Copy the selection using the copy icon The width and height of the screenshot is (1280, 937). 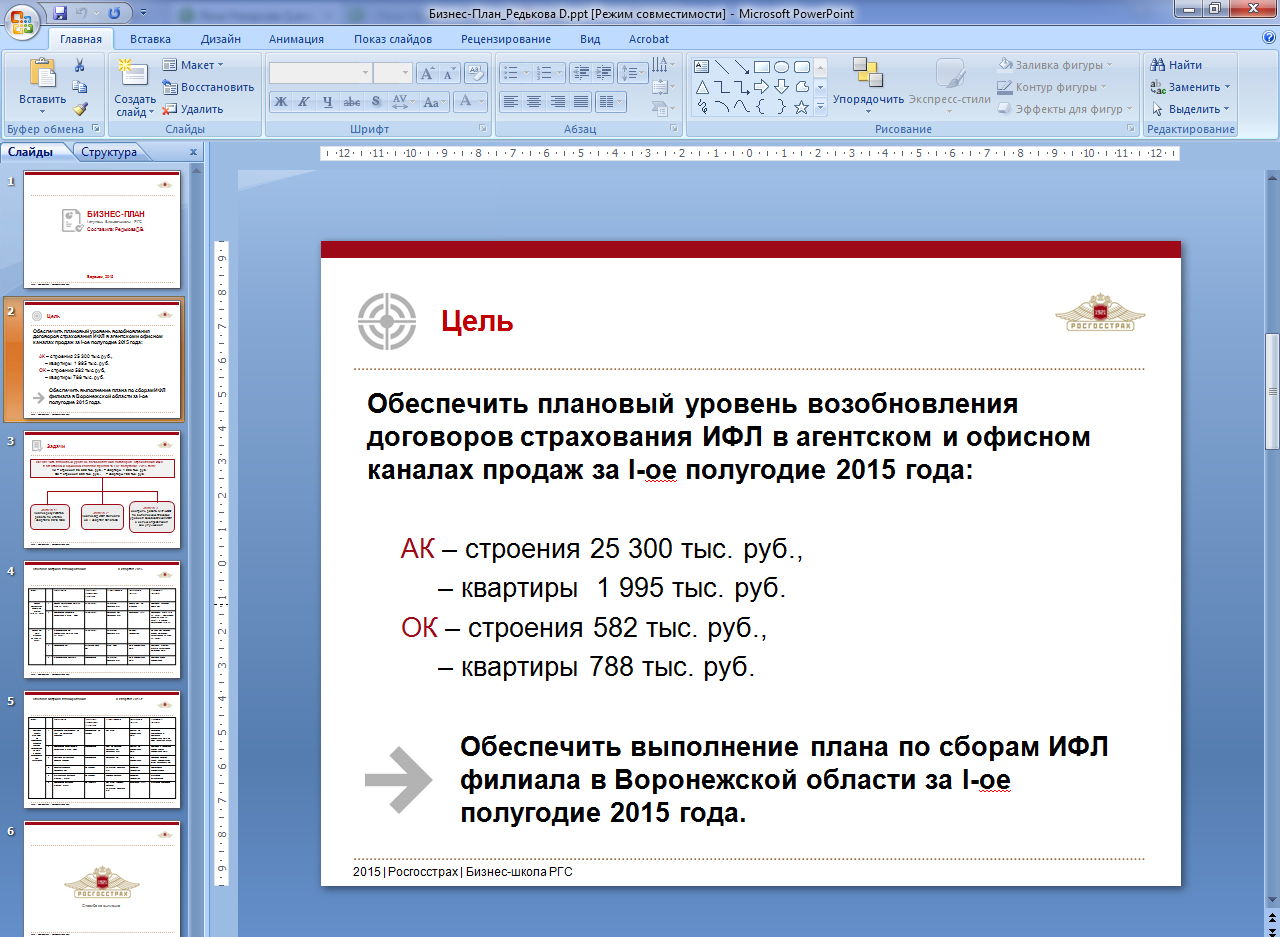(80, 87)
